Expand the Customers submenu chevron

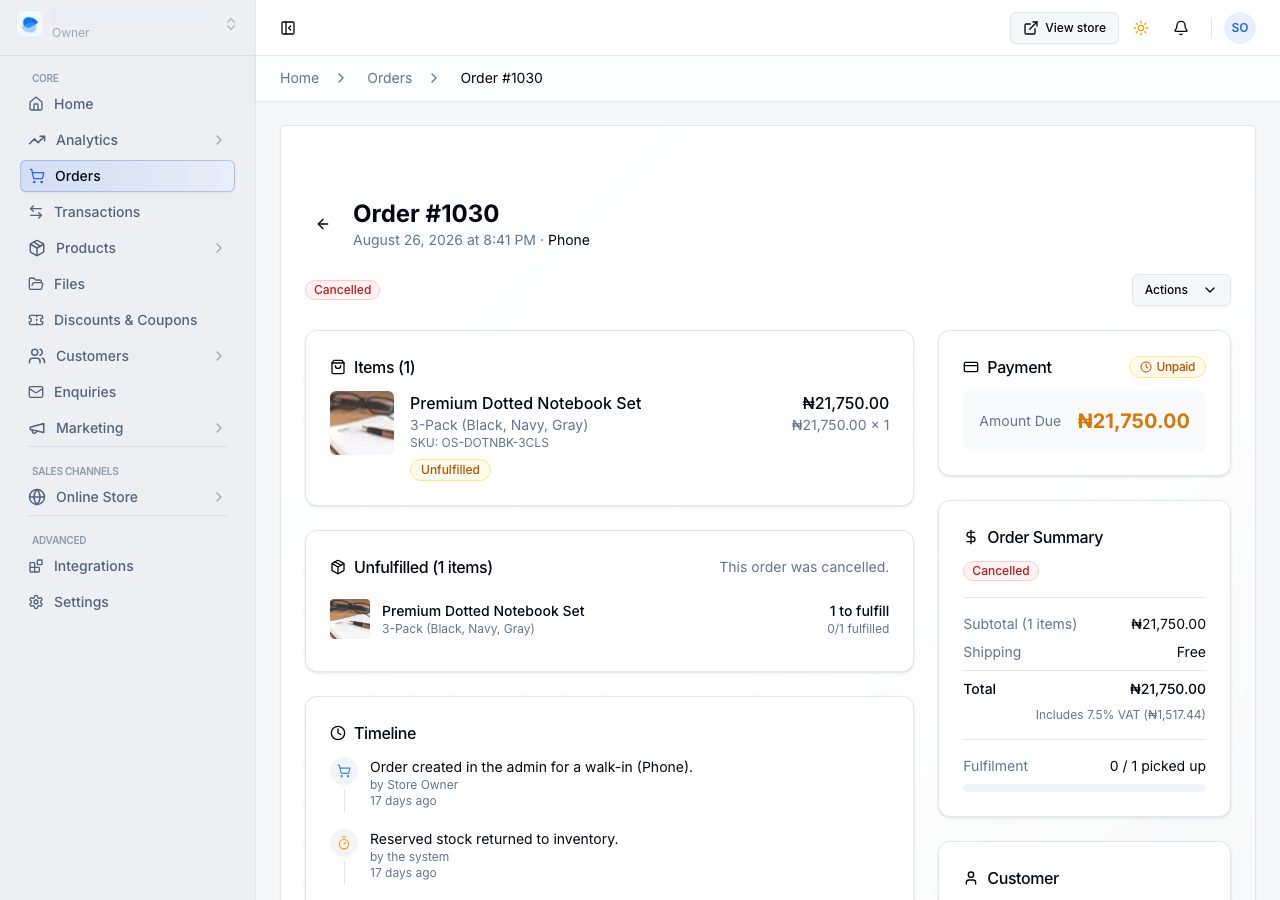pyautogui.click(x=219, y=356)
